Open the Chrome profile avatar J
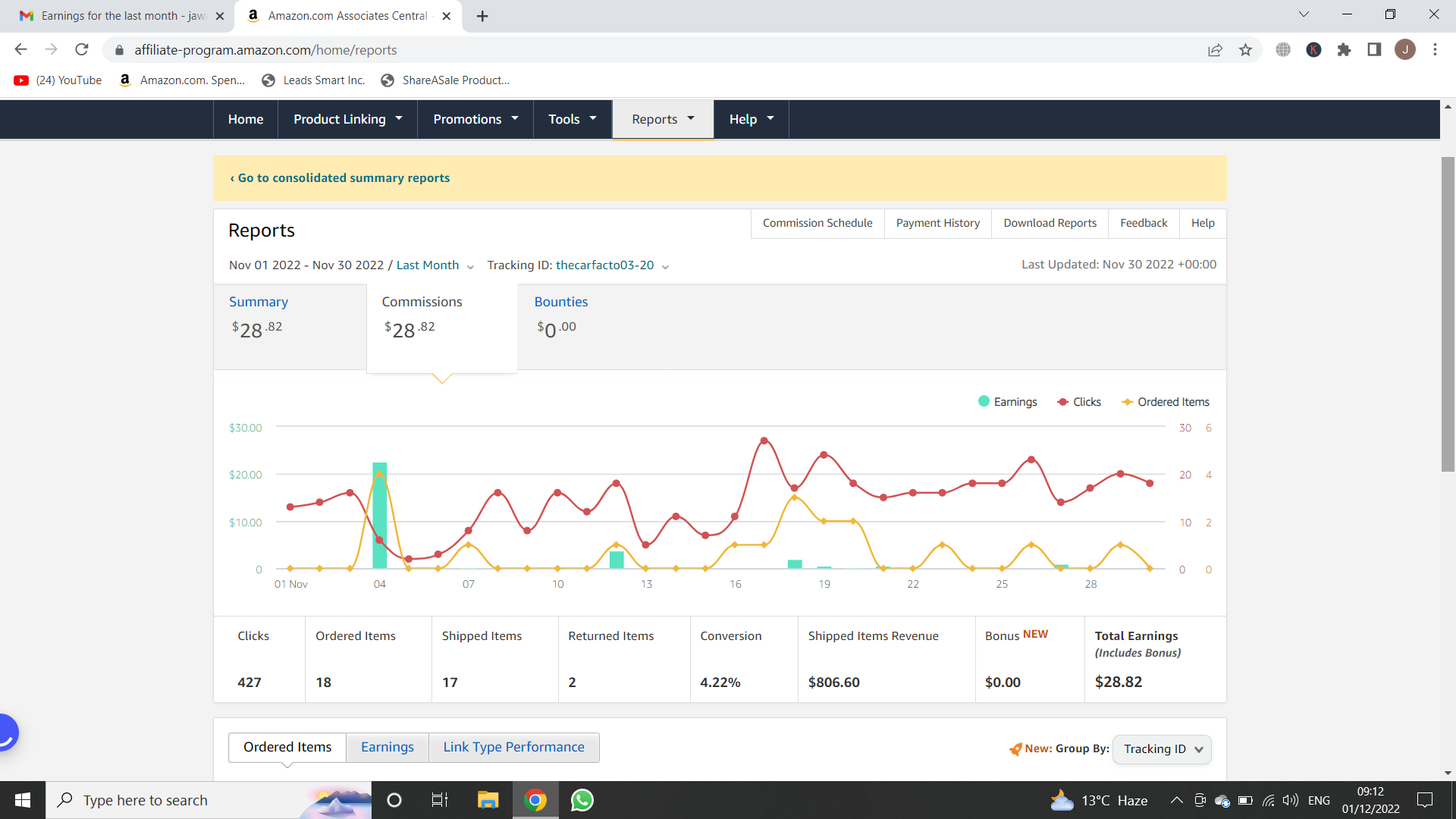The height and width of the screenshot is (819, 1456). [x=1405, y=50]
